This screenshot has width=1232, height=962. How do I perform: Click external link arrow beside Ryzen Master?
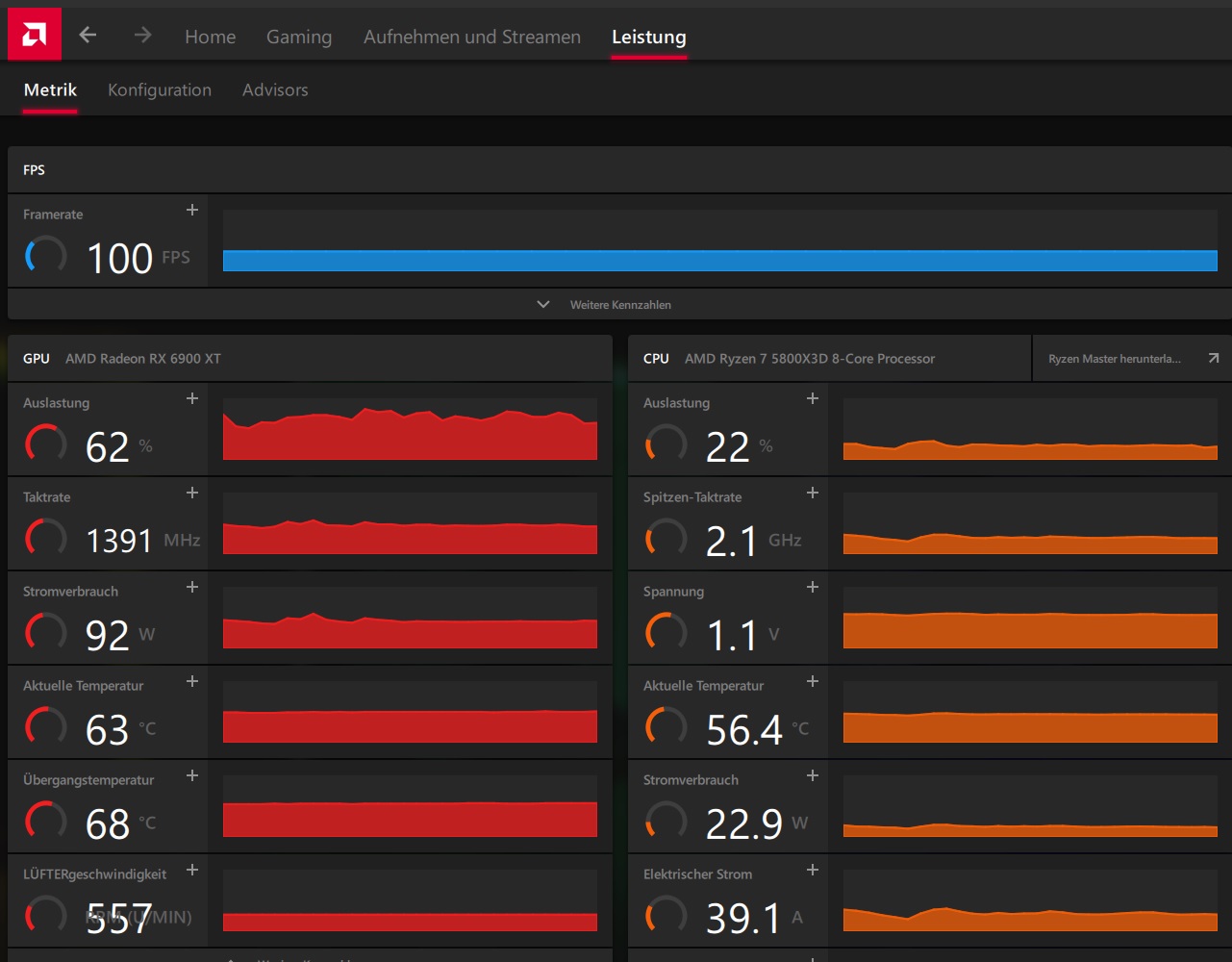coord(1214,358)
